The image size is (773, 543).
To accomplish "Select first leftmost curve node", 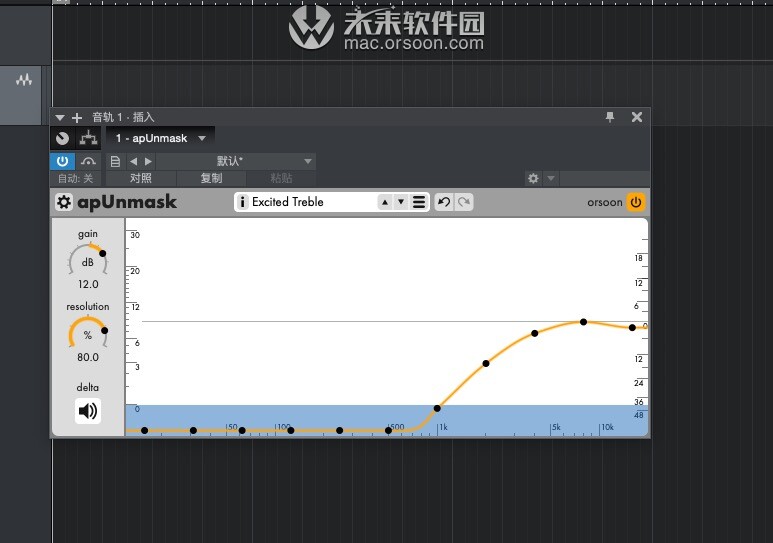I will click(x=144, y=431).
